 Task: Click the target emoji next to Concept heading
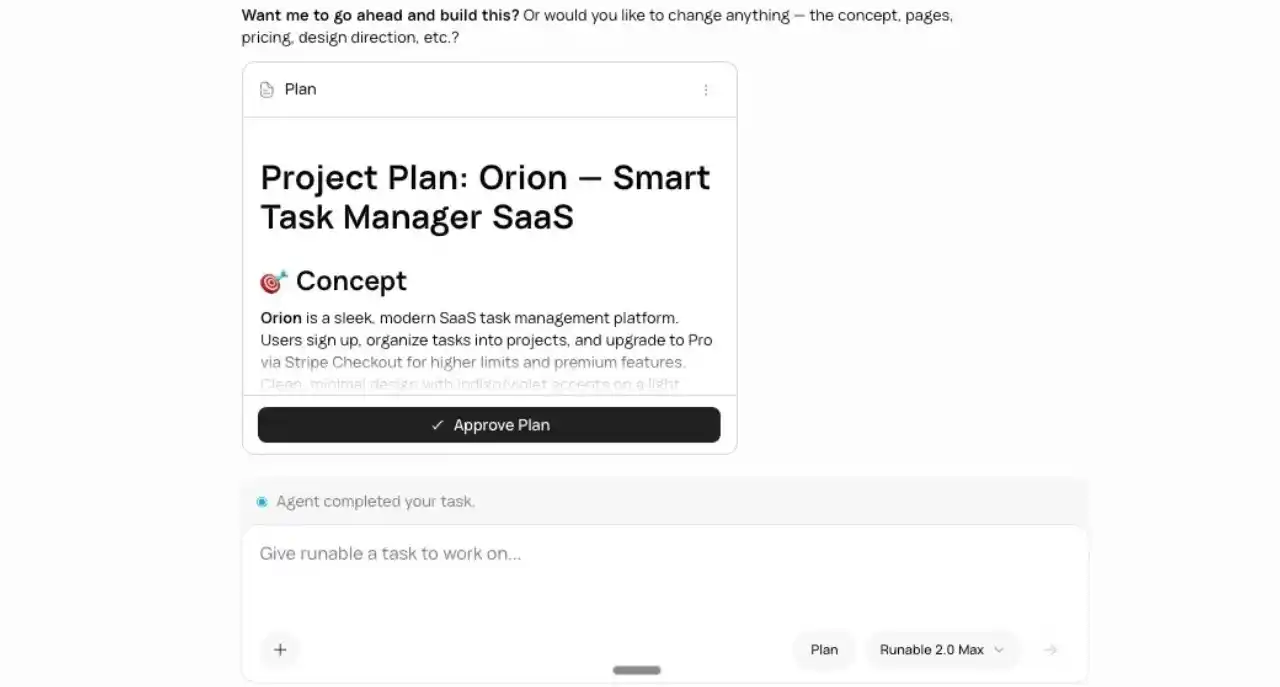pos(271,282)
